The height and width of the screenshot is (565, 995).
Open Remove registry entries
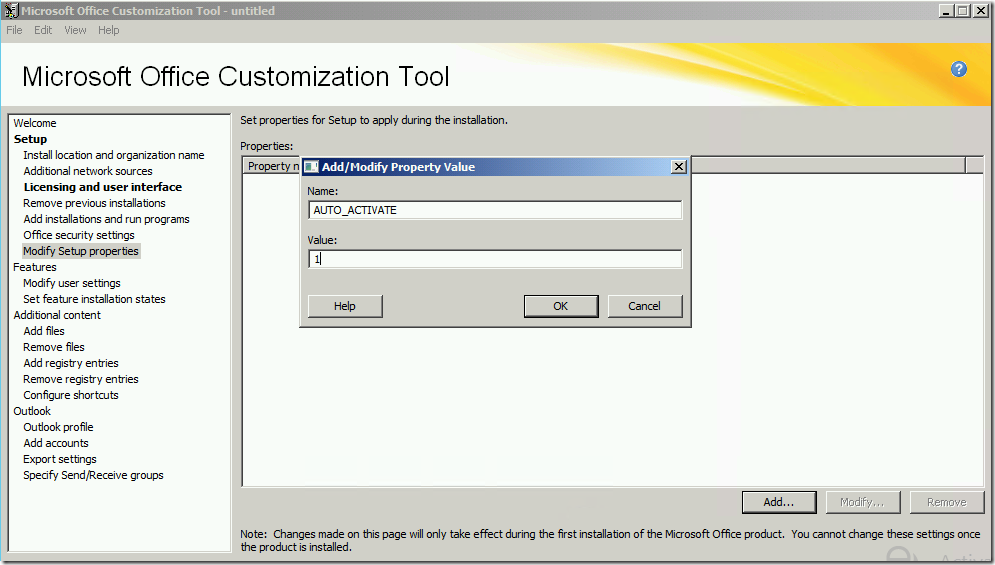point(81,379)
